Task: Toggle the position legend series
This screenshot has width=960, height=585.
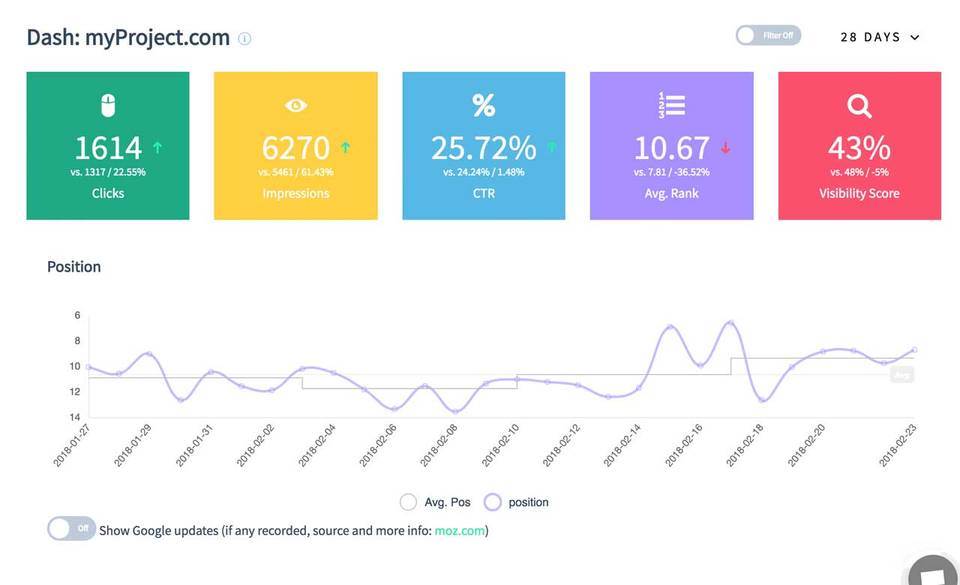Action: pyautogui.click(x=493, y=502)
